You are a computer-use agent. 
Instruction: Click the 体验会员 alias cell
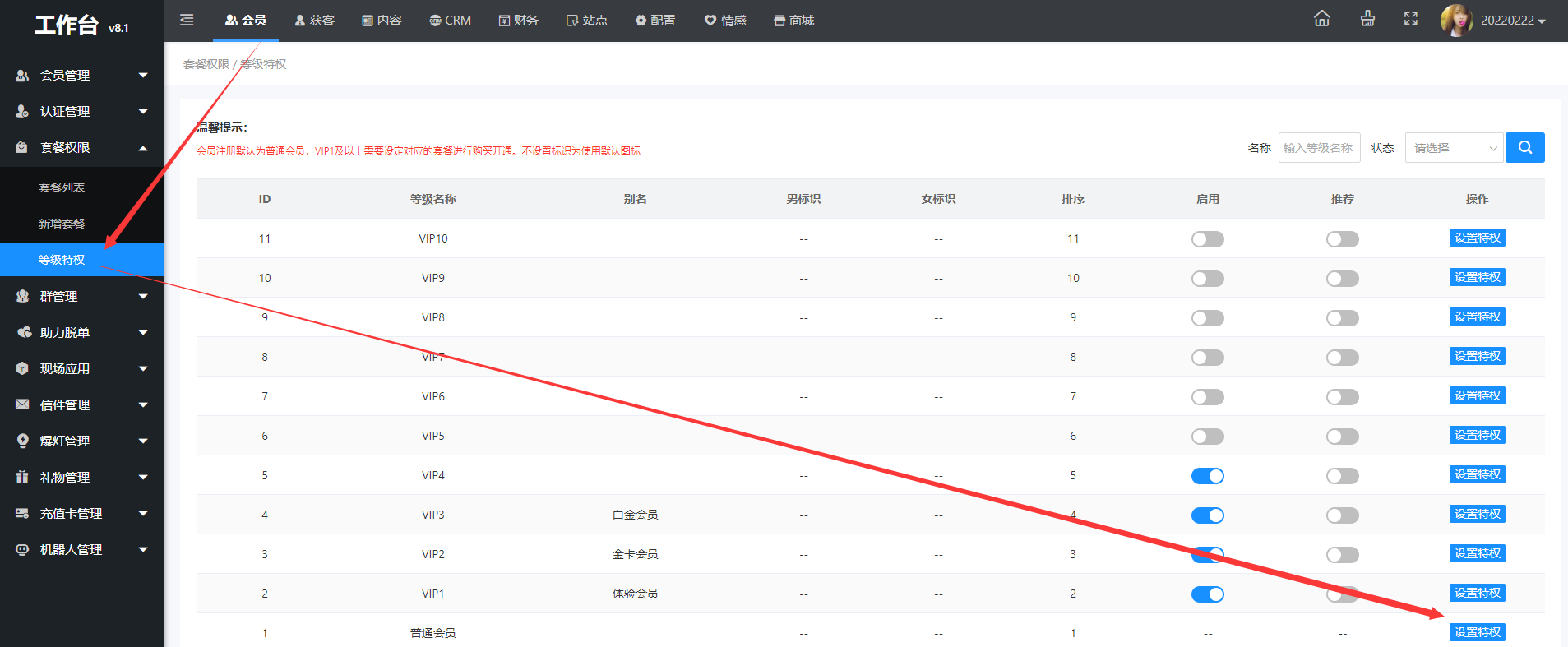(x=635, y=594)
